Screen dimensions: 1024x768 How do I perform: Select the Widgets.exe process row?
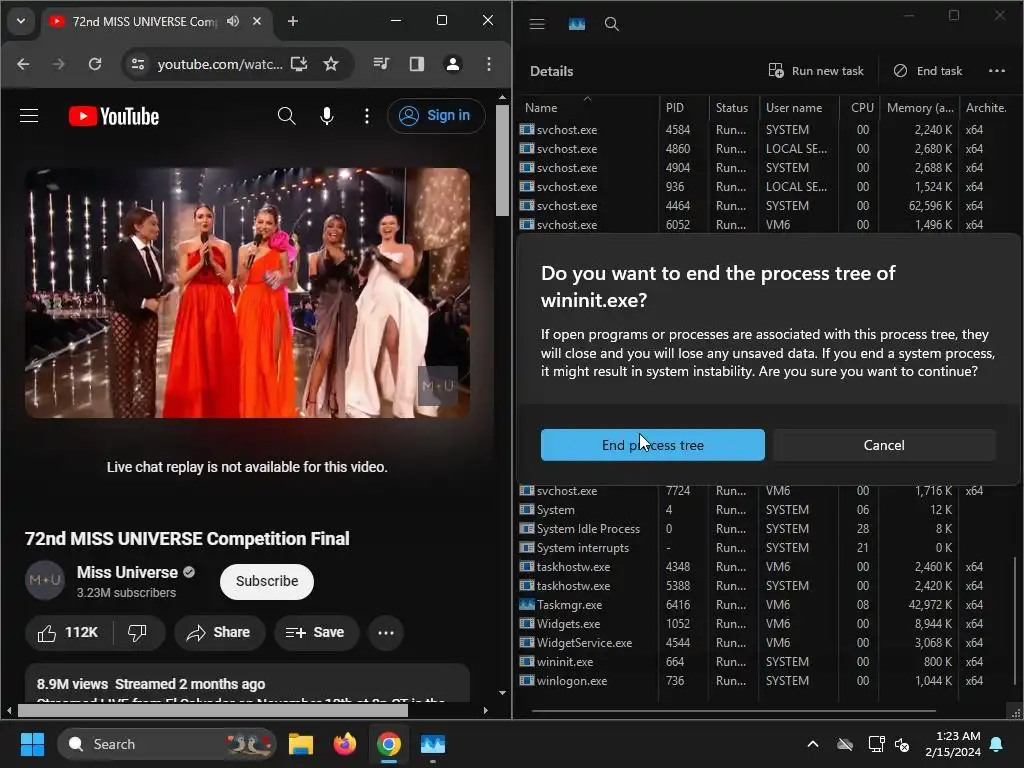764,624
